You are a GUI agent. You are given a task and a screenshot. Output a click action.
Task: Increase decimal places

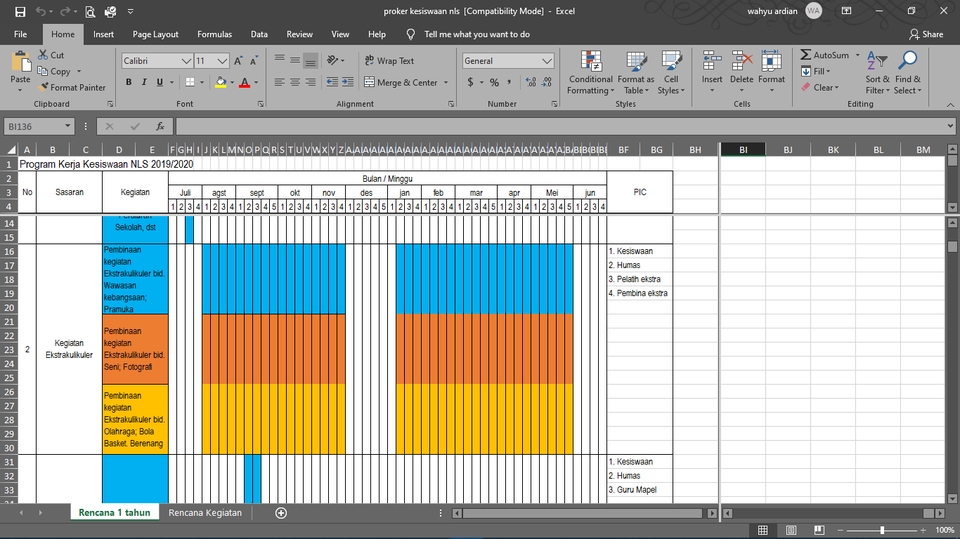tap(531, 82)
